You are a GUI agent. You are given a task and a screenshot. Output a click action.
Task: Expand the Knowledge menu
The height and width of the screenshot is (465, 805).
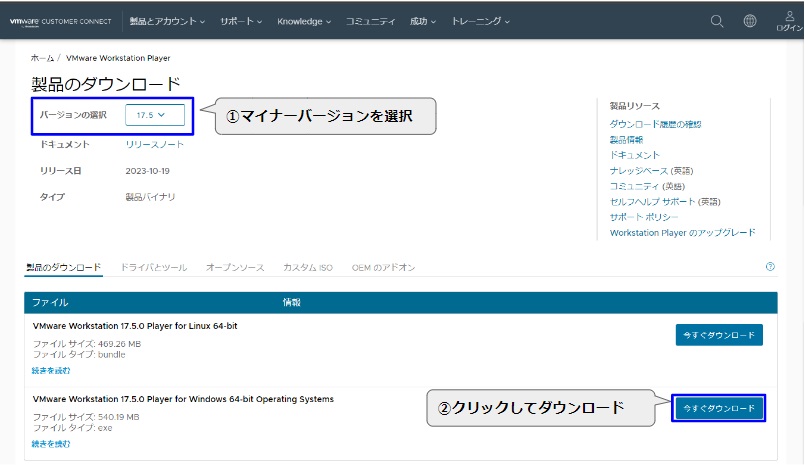pos(304,21)
